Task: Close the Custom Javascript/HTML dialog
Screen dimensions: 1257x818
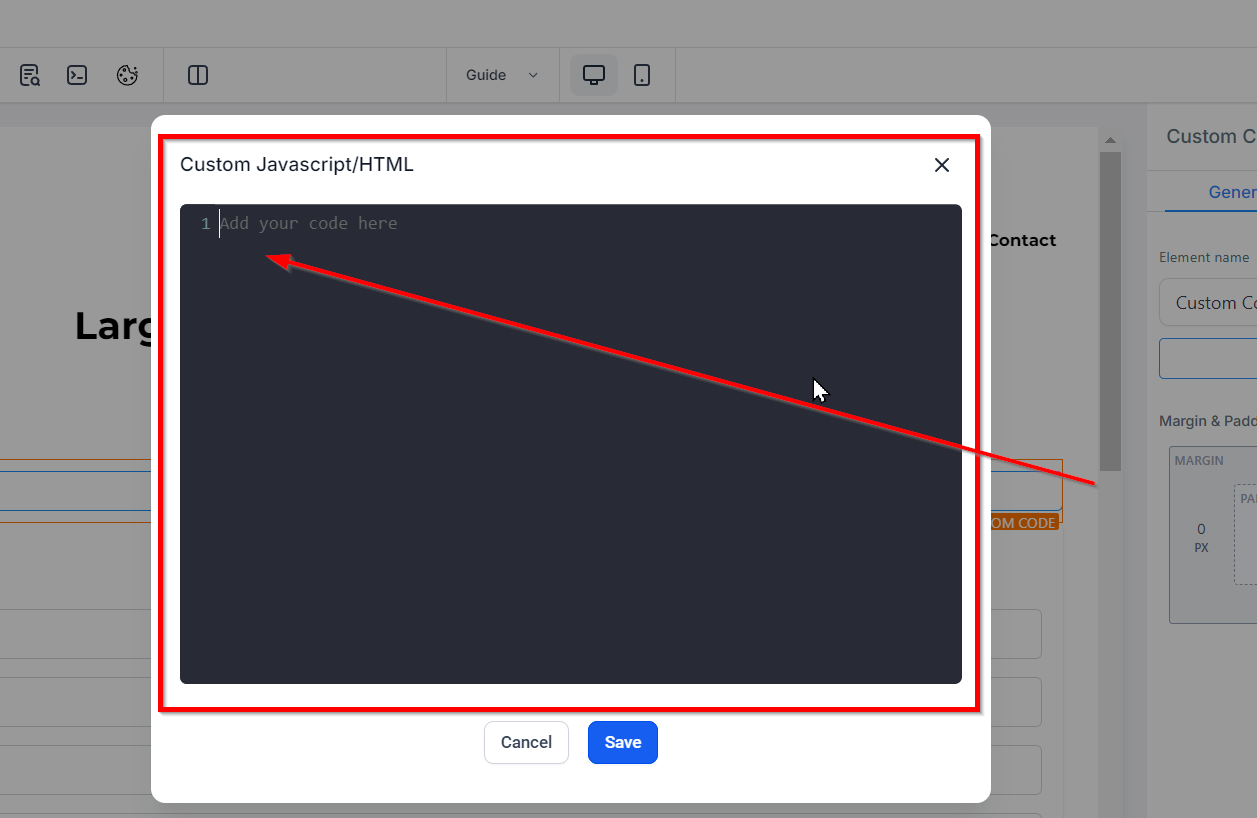Action: click(x=942, y=165)
